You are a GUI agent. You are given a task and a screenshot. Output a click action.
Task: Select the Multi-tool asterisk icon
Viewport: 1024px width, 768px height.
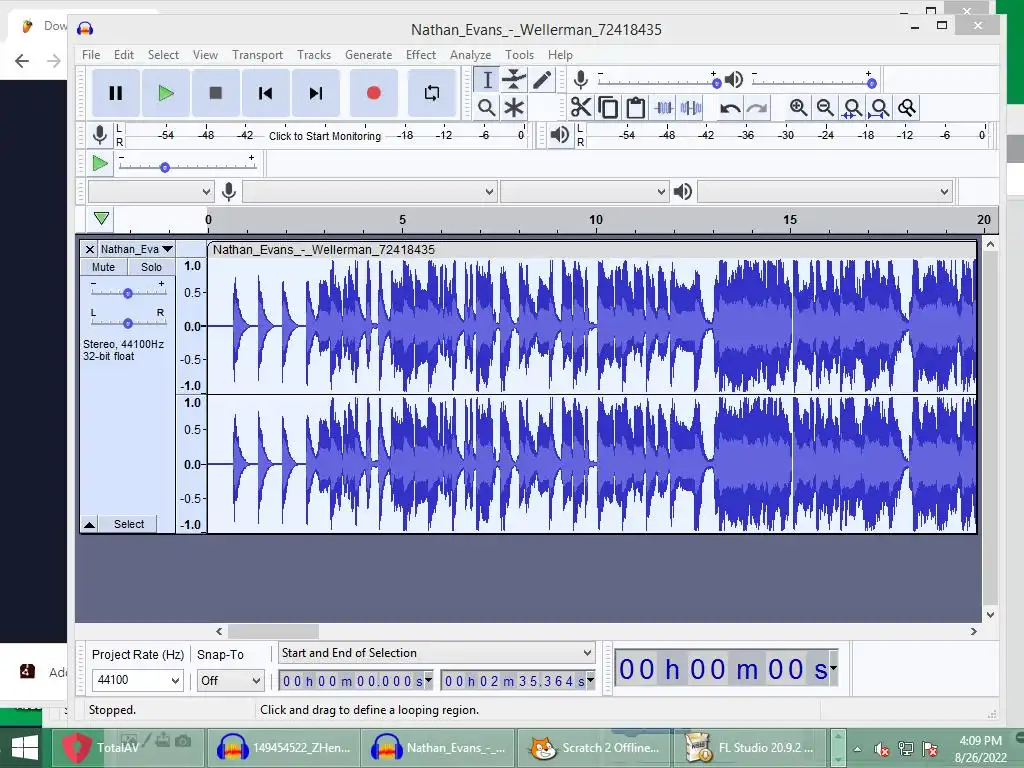point(514,108)
